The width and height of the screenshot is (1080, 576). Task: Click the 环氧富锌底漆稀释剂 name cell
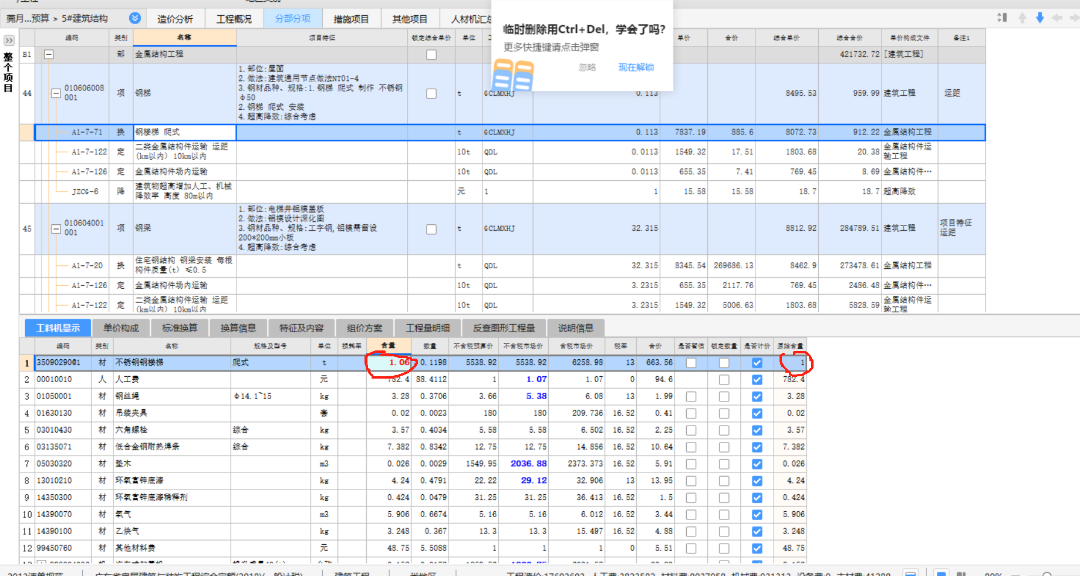pyautogui.click(x=172, y=497)
